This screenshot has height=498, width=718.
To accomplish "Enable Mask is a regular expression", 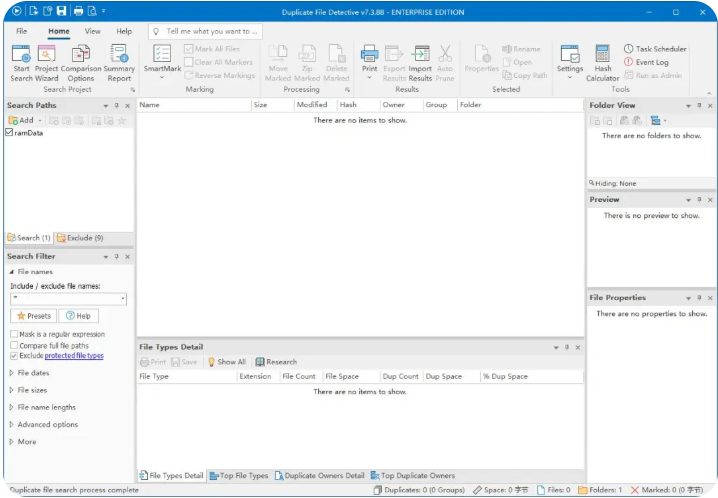I will pos(14,334).
